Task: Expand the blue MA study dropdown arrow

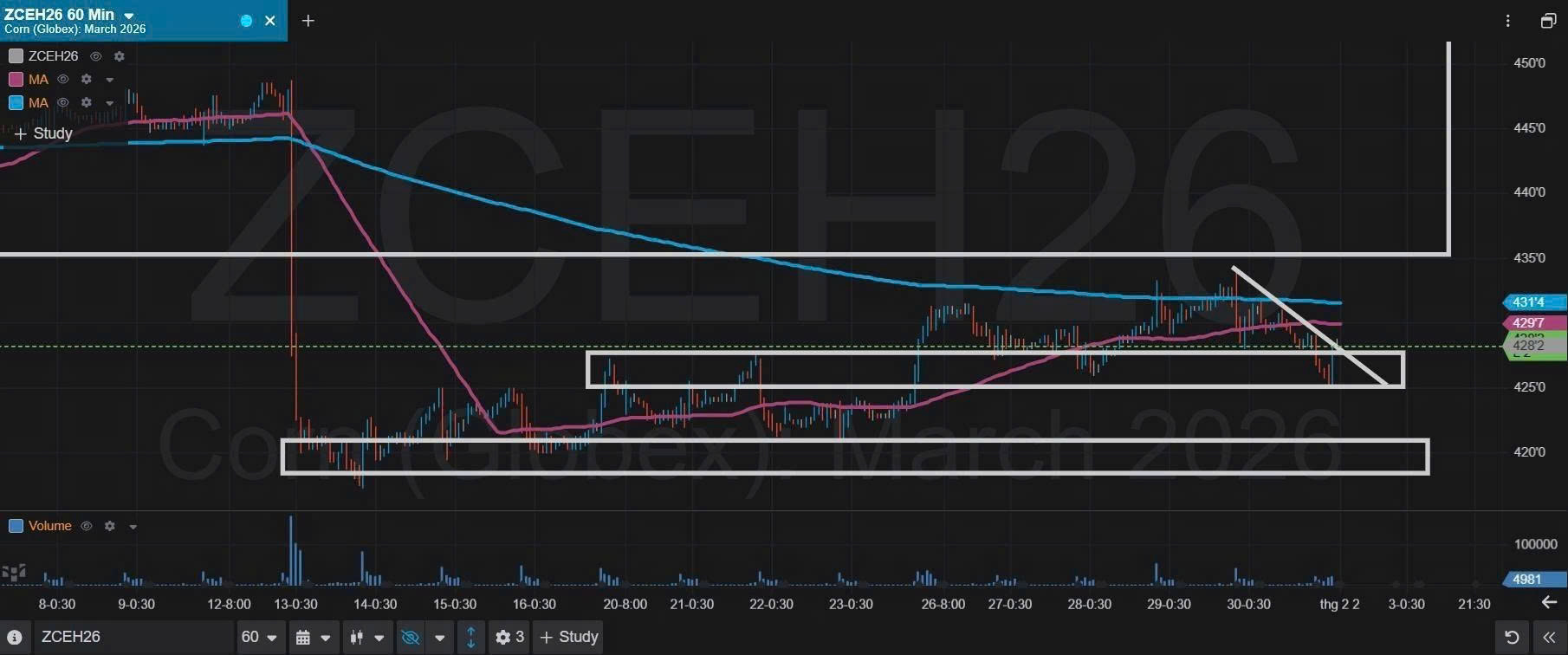Action: pyautogui.click(x=110, y=103)
